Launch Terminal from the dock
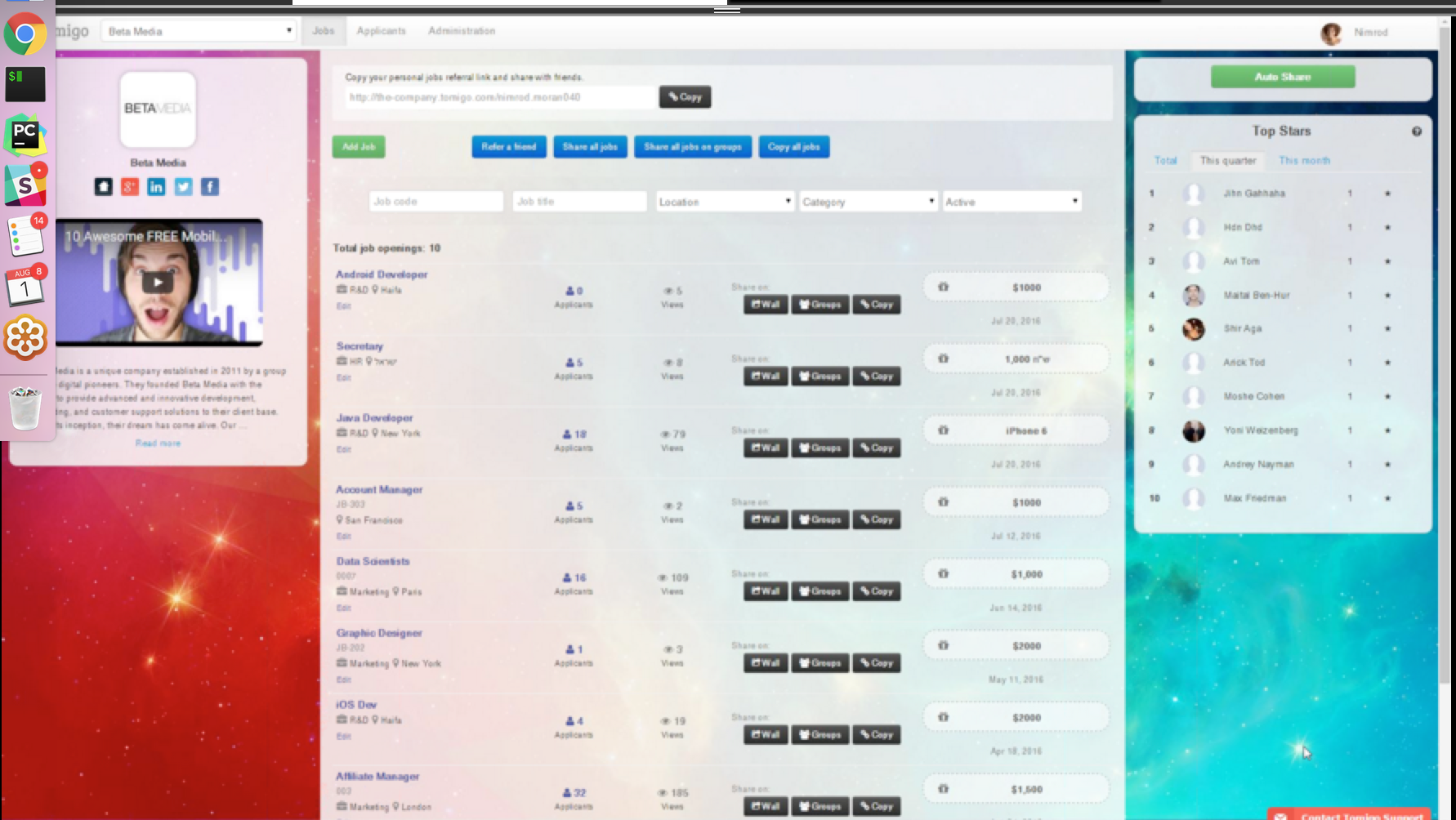This screenshot has width=1456, height=820. pos(25,84)
